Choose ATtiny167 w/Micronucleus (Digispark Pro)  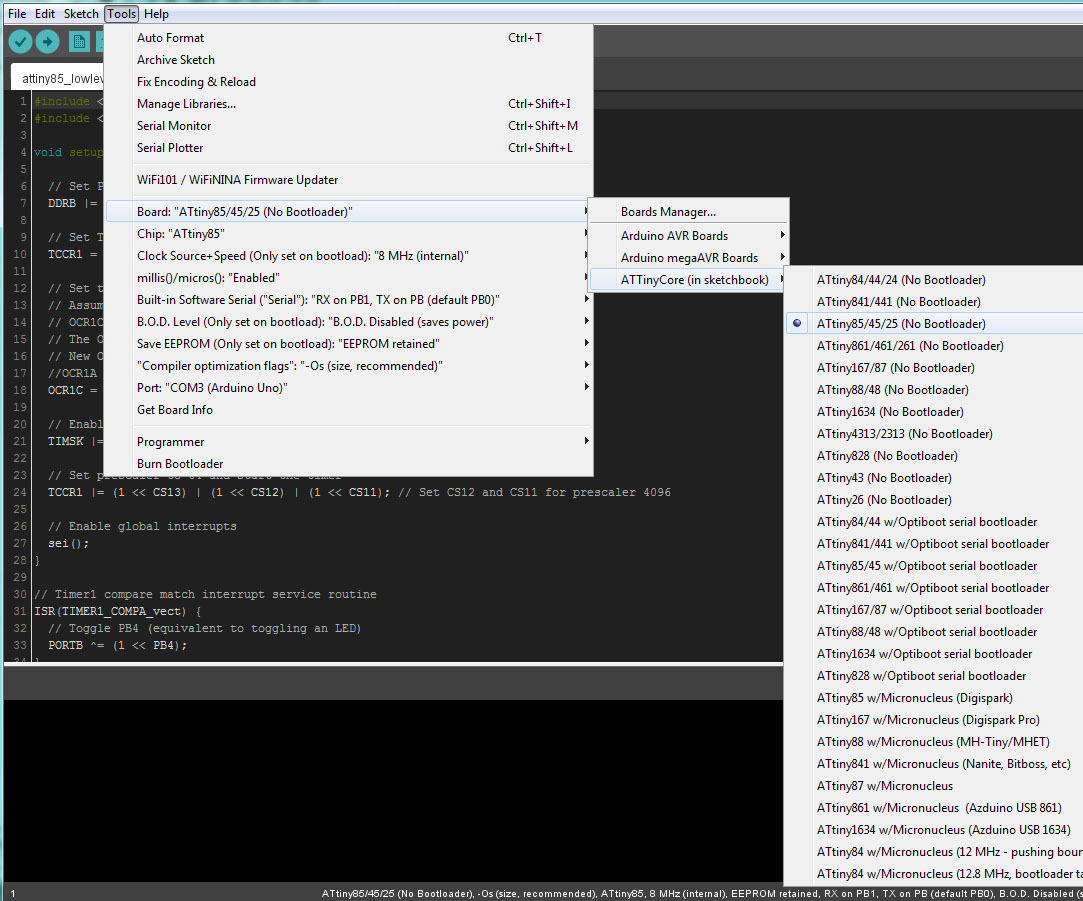[x=934, y=720]
